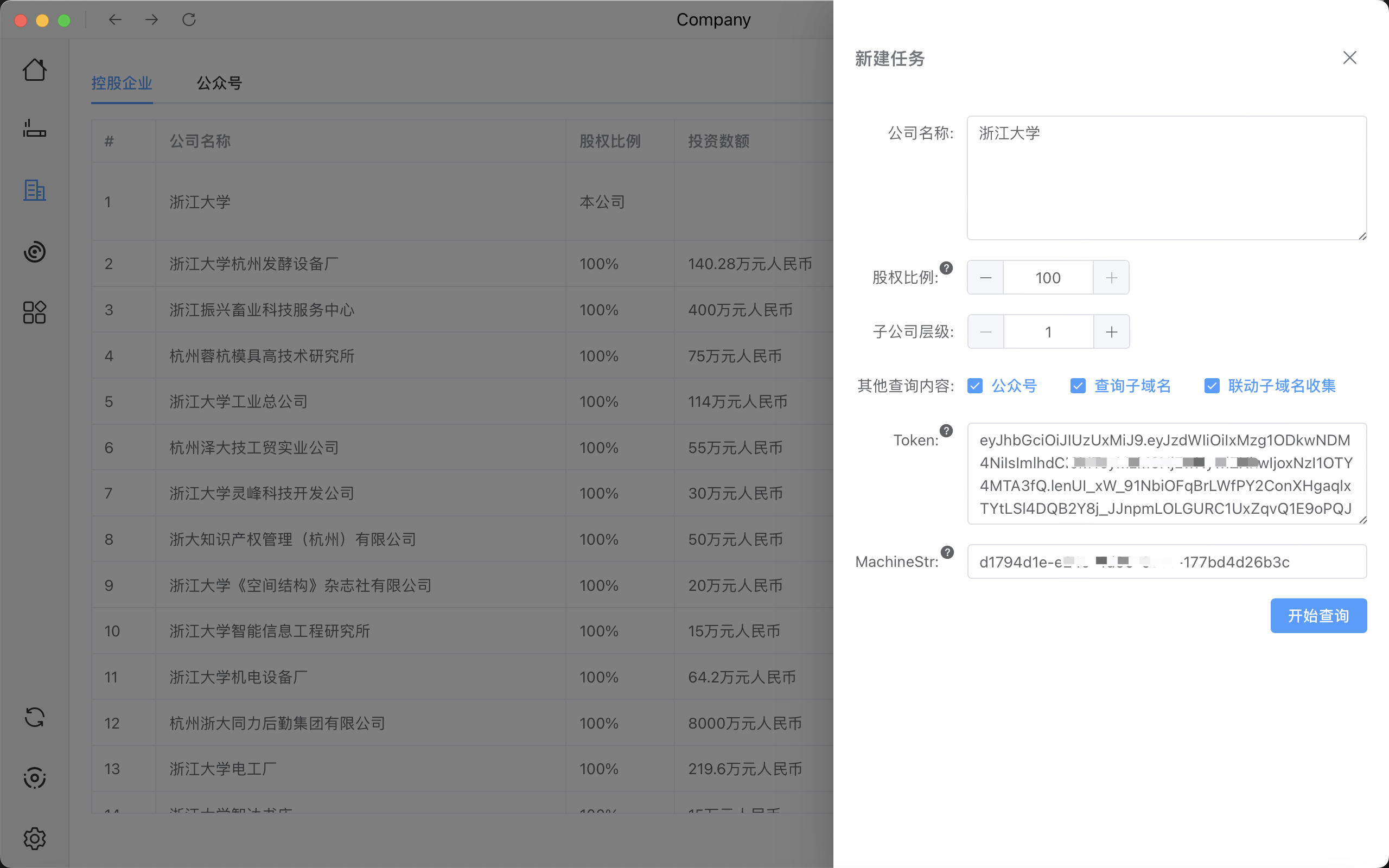
Task: Open the radar target sidebar icon
Action: (x=34, y=251)
